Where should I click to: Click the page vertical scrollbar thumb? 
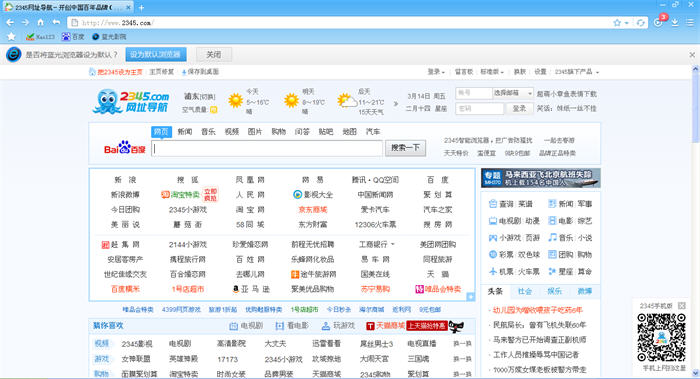695,108
